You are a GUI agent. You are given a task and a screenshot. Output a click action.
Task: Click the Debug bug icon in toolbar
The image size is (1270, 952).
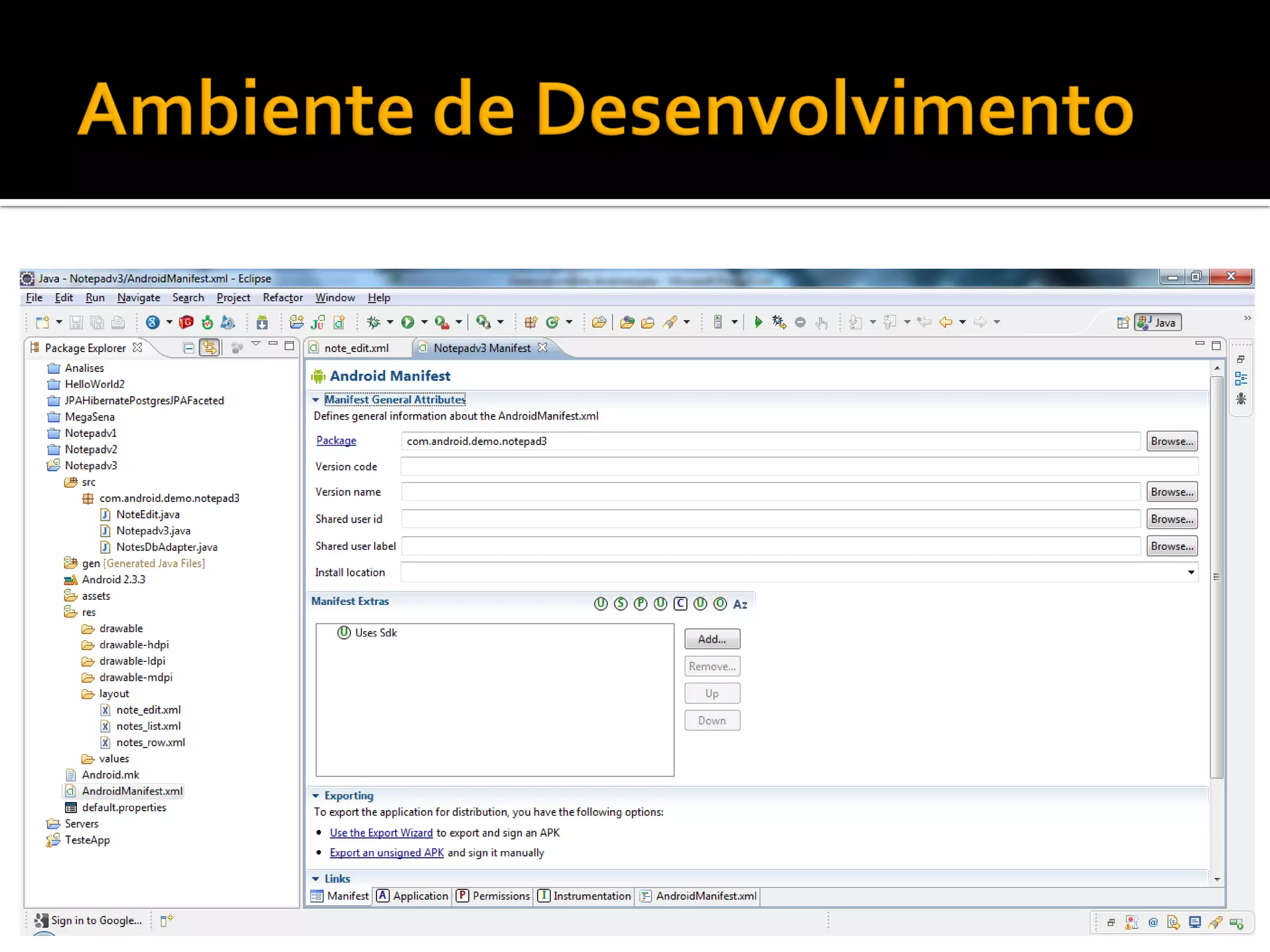click(x=373, y=322)
